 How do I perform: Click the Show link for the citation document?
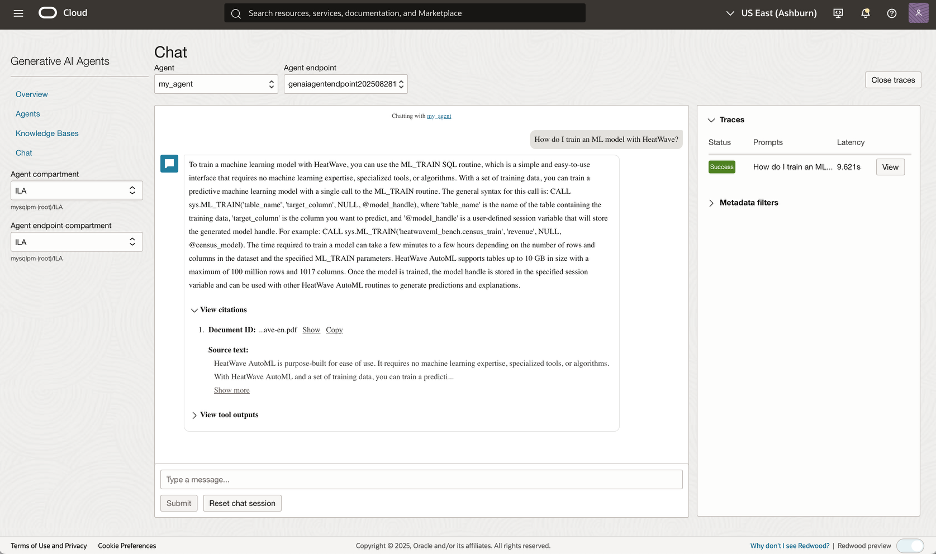click(x=311, y=330)
